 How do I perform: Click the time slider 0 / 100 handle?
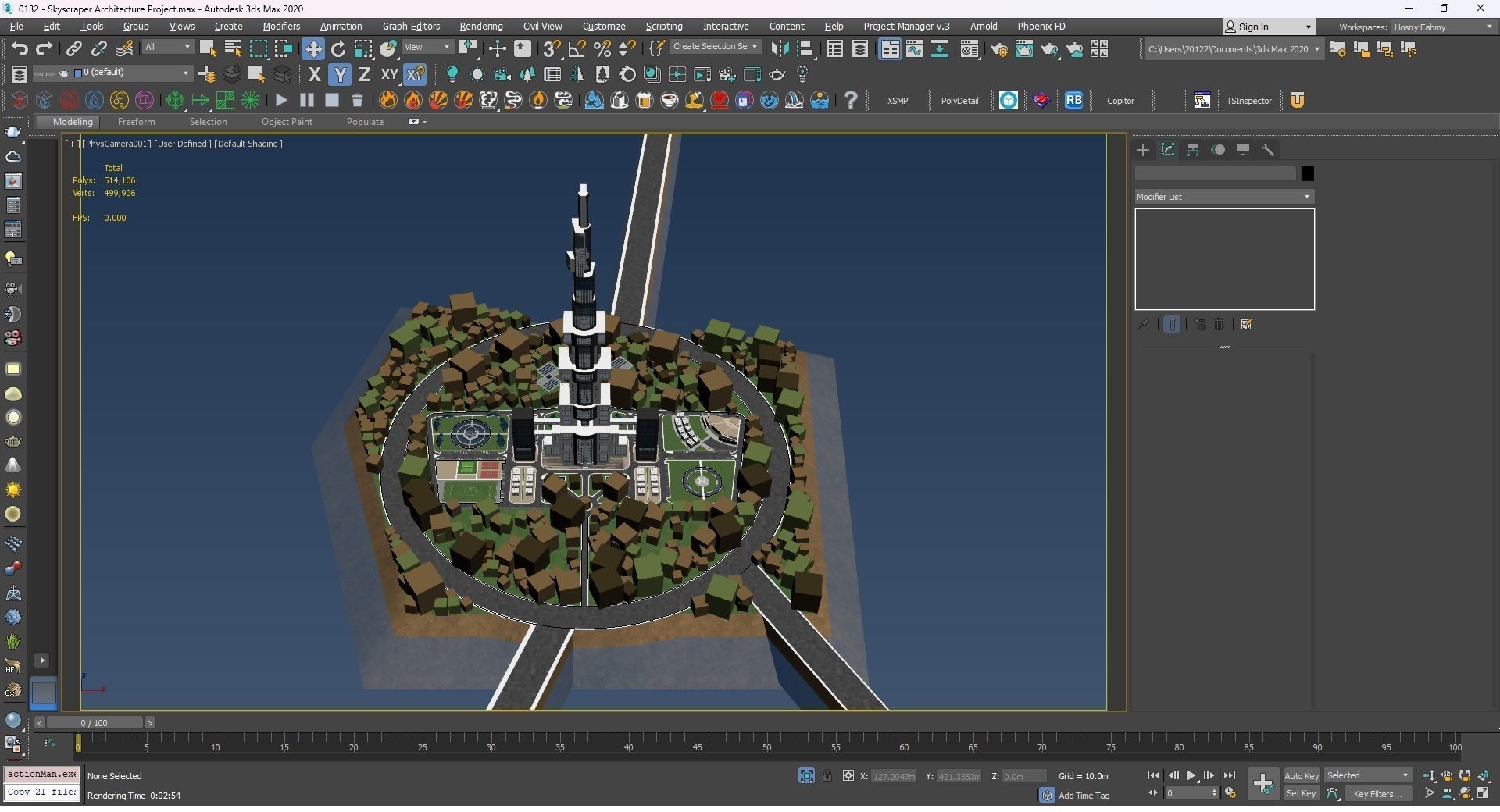click(94, 723)
